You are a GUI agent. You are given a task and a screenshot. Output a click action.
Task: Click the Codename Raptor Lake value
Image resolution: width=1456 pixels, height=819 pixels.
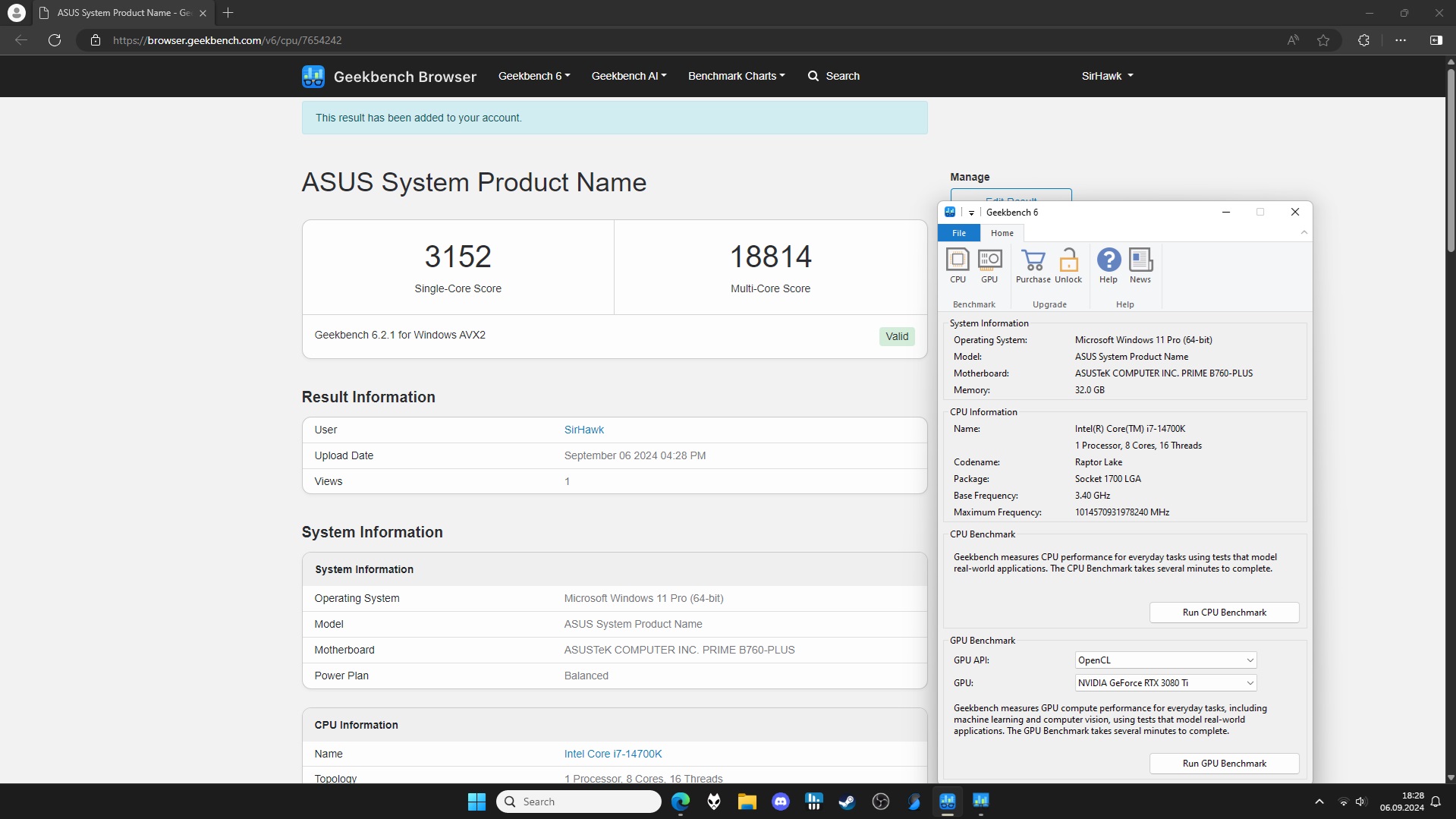1099,462
